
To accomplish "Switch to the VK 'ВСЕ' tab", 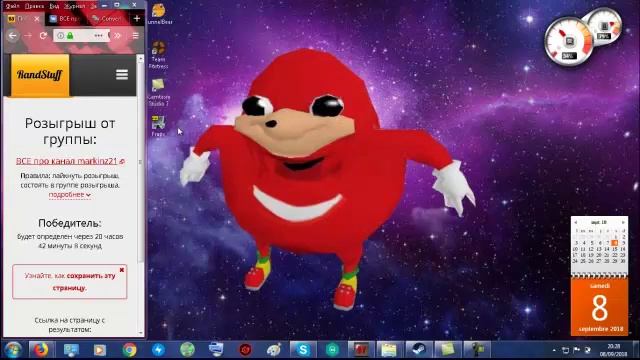I will 65,19.
